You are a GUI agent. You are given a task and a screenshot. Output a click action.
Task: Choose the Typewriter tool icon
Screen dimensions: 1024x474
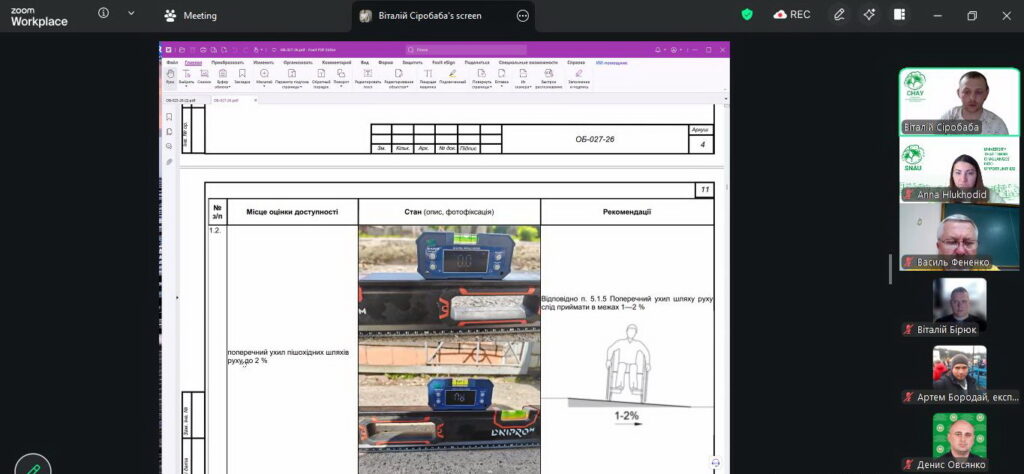click(x=428, y=77)
